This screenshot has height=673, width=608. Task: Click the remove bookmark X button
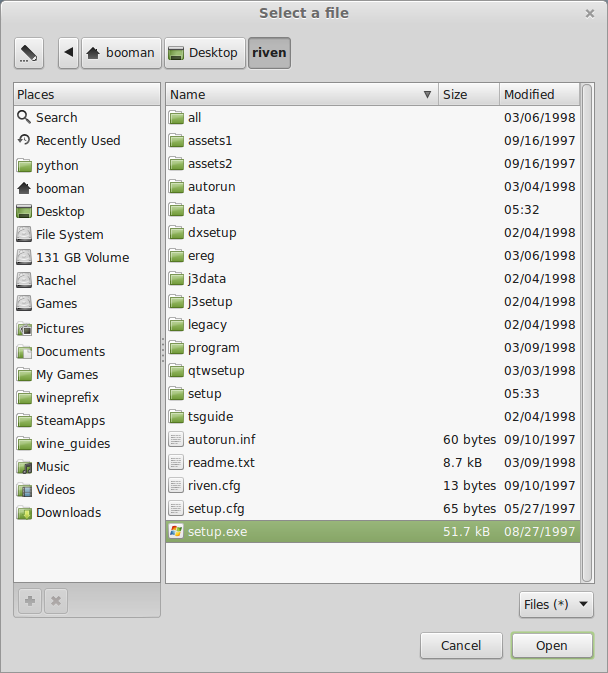click(x=56, y=601)
